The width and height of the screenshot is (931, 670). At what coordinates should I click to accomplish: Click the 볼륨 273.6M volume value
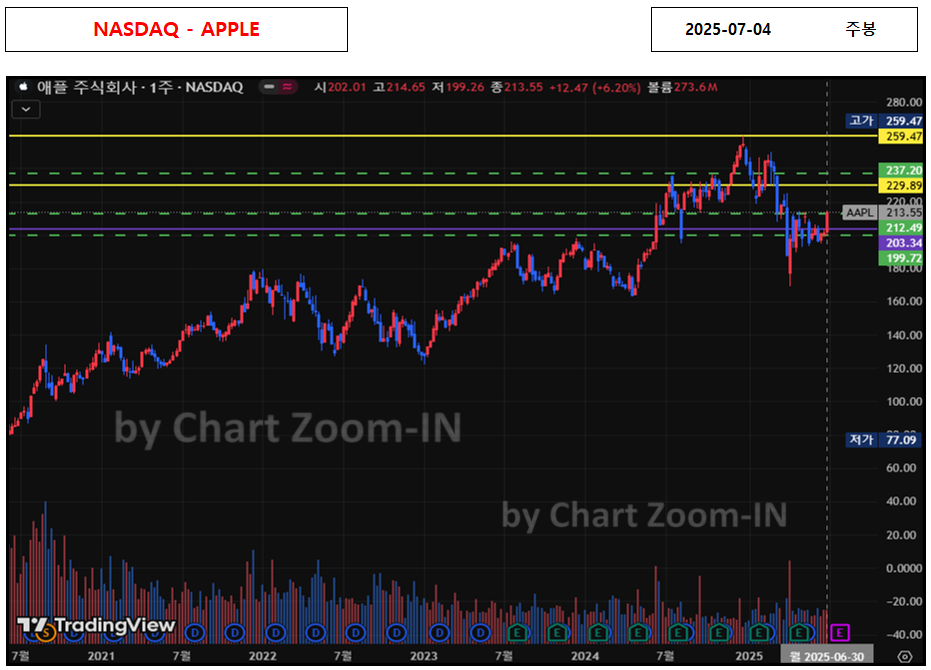coord(682,87)
